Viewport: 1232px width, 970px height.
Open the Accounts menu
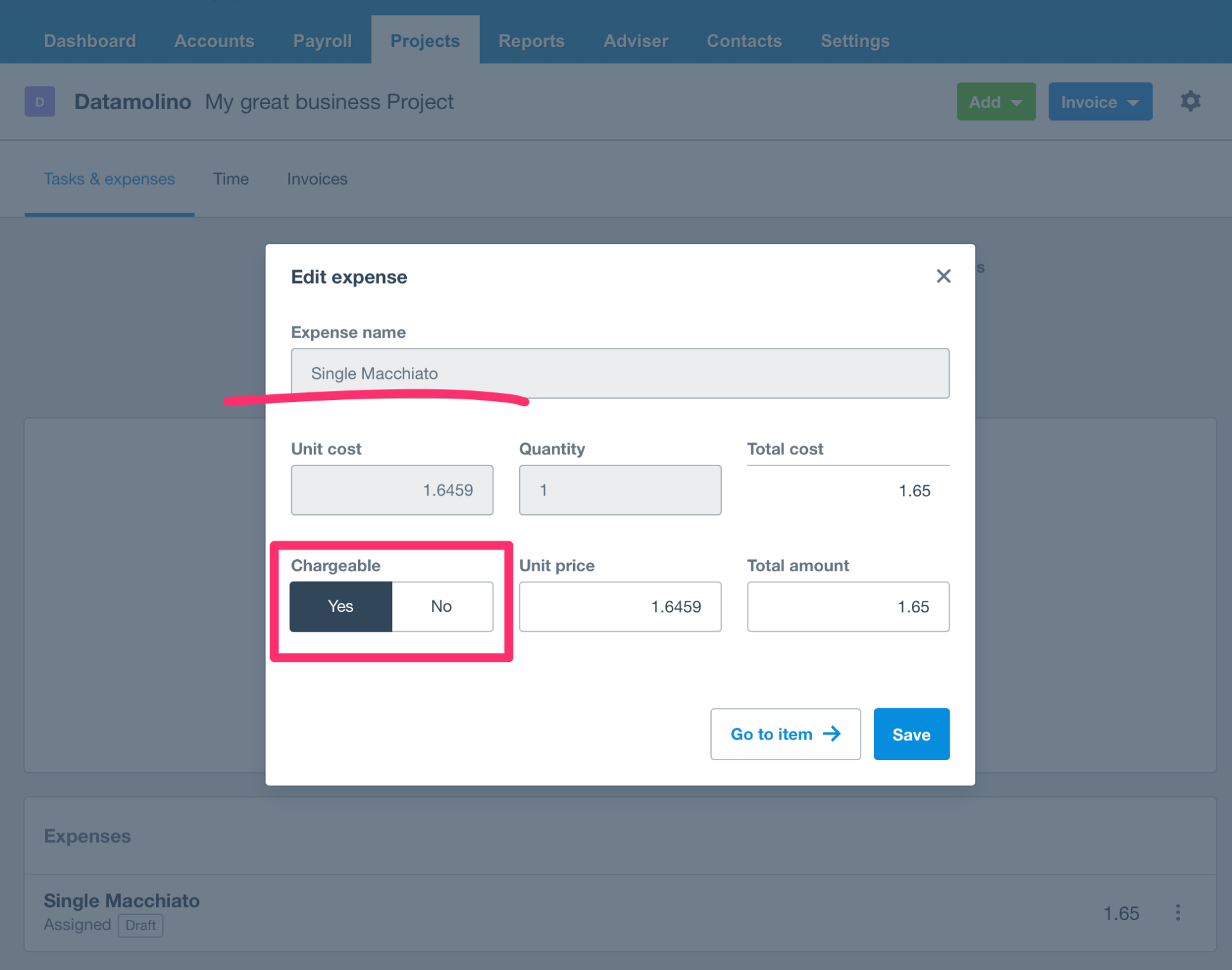pyautogui.click(x=214, y=40)
